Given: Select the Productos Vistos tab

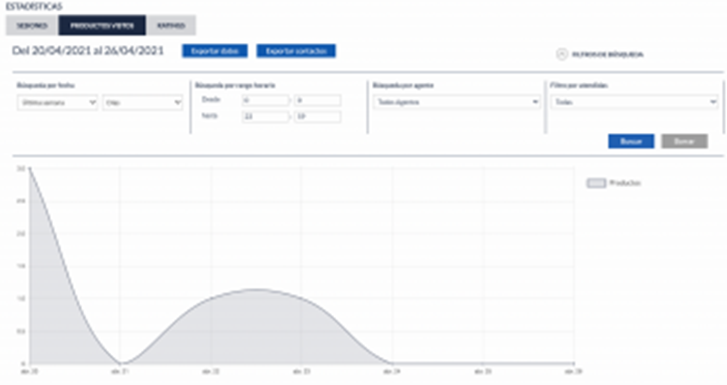Looking at the screenshot, I should coord(102,26).
